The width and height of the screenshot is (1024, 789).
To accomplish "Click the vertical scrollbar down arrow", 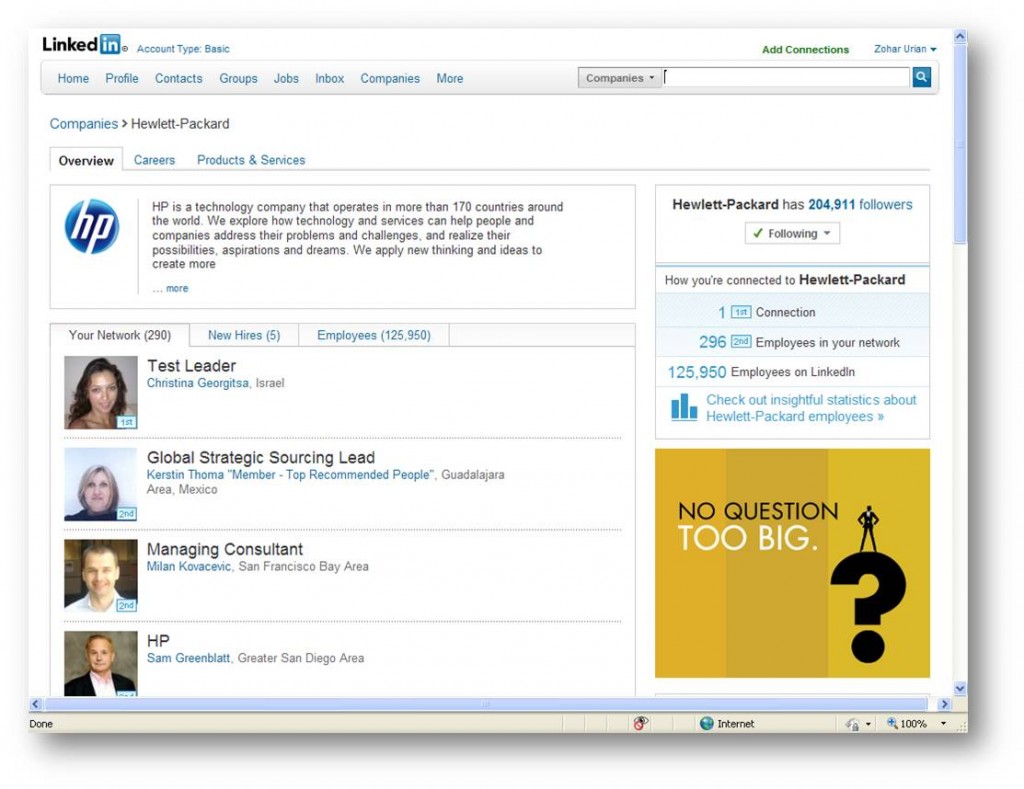I will [960, 688].
